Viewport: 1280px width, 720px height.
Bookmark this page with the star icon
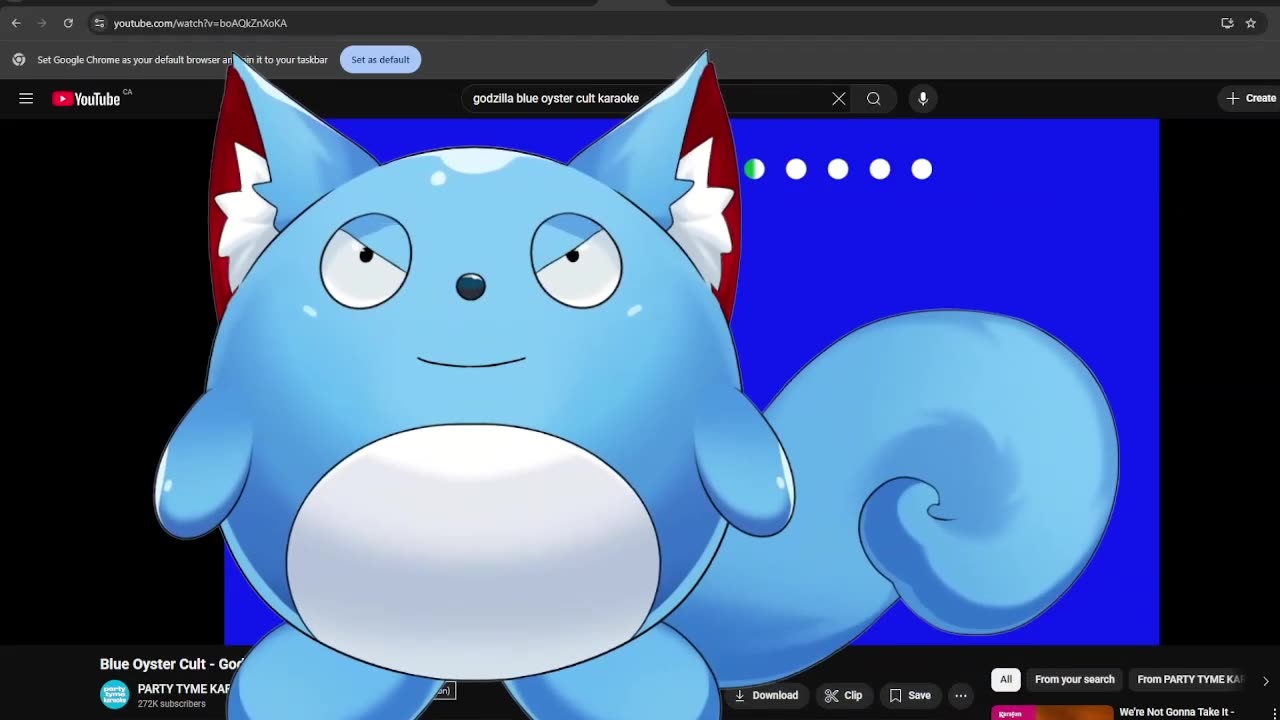(x=1250, y=23)
